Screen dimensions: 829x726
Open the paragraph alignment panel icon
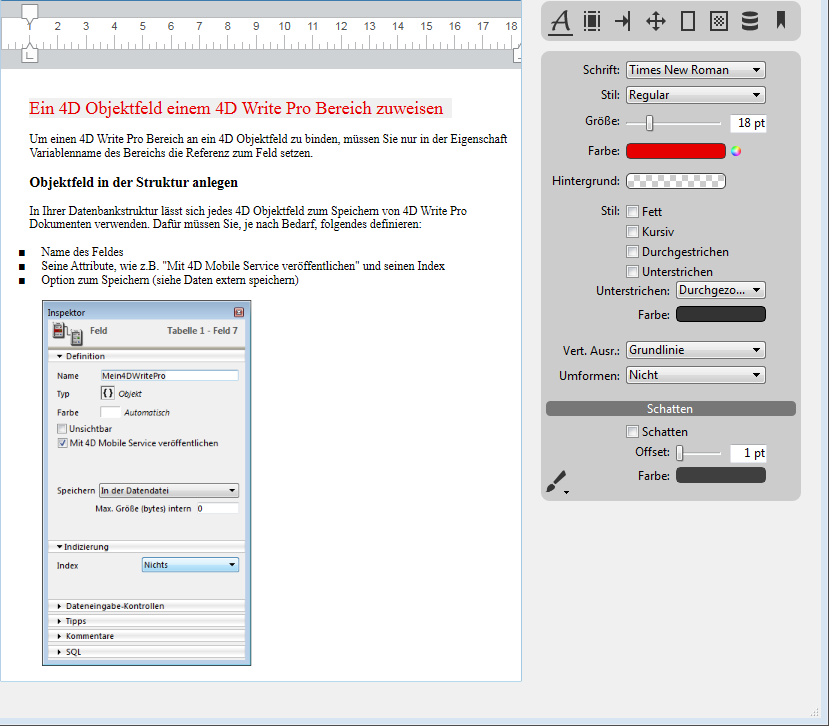point(592,21)
